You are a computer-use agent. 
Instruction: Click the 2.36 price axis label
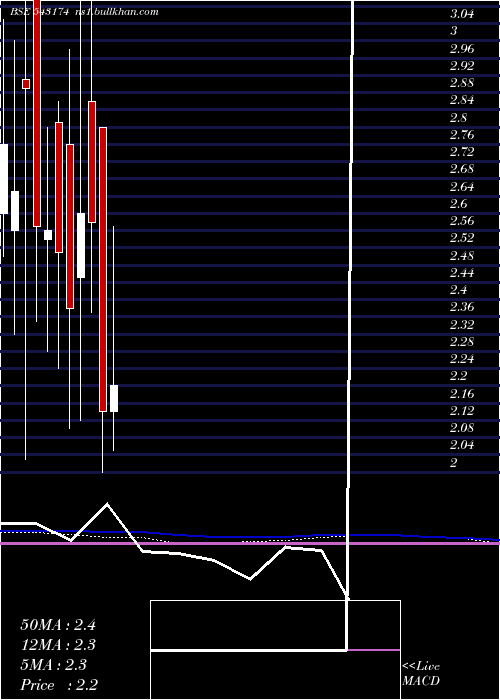coord(462,308)
